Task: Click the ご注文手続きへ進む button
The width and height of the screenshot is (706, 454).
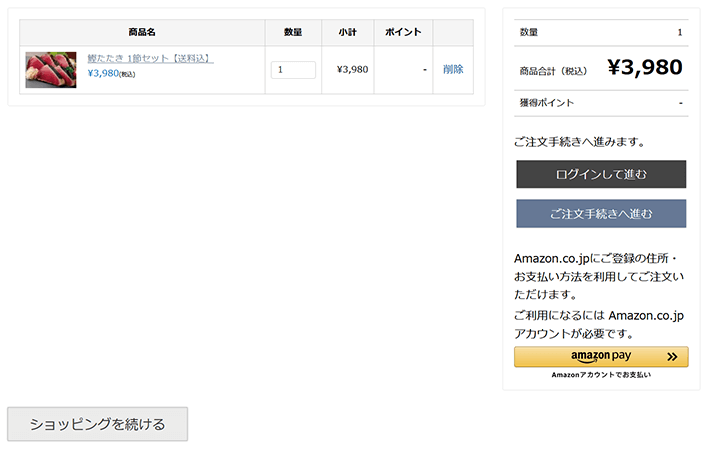Action: click(601, 213)
